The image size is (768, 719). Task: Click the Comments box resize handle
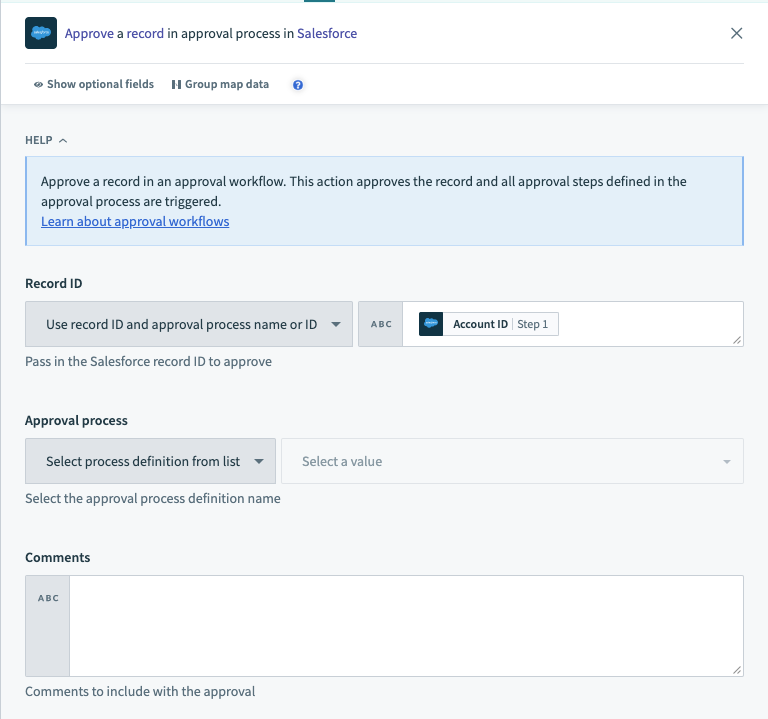pyautogui.click(x=737, y=669)
